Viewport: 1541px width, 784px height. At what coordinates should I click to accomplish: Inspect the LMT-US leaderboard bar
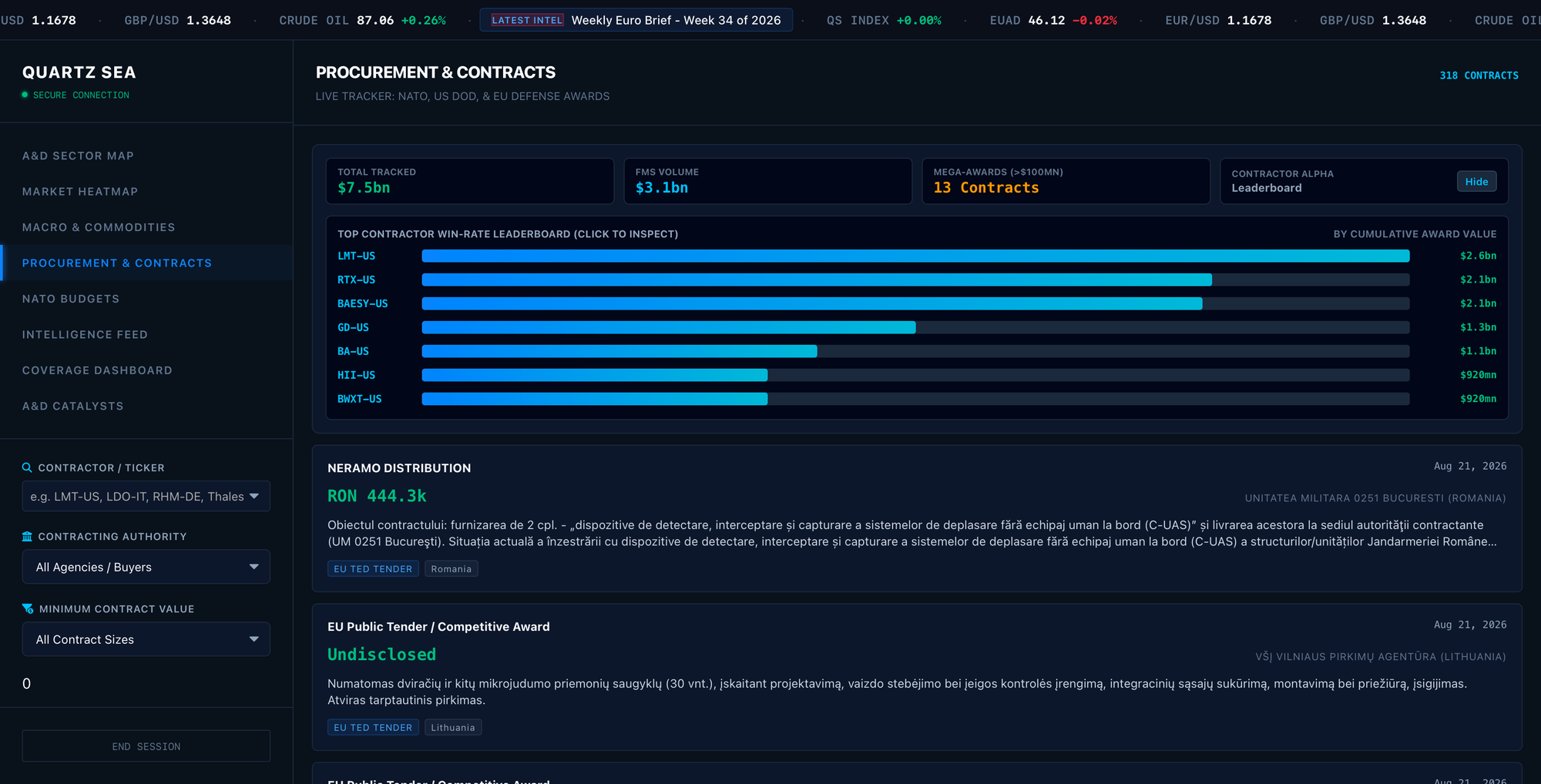[915, 256]
